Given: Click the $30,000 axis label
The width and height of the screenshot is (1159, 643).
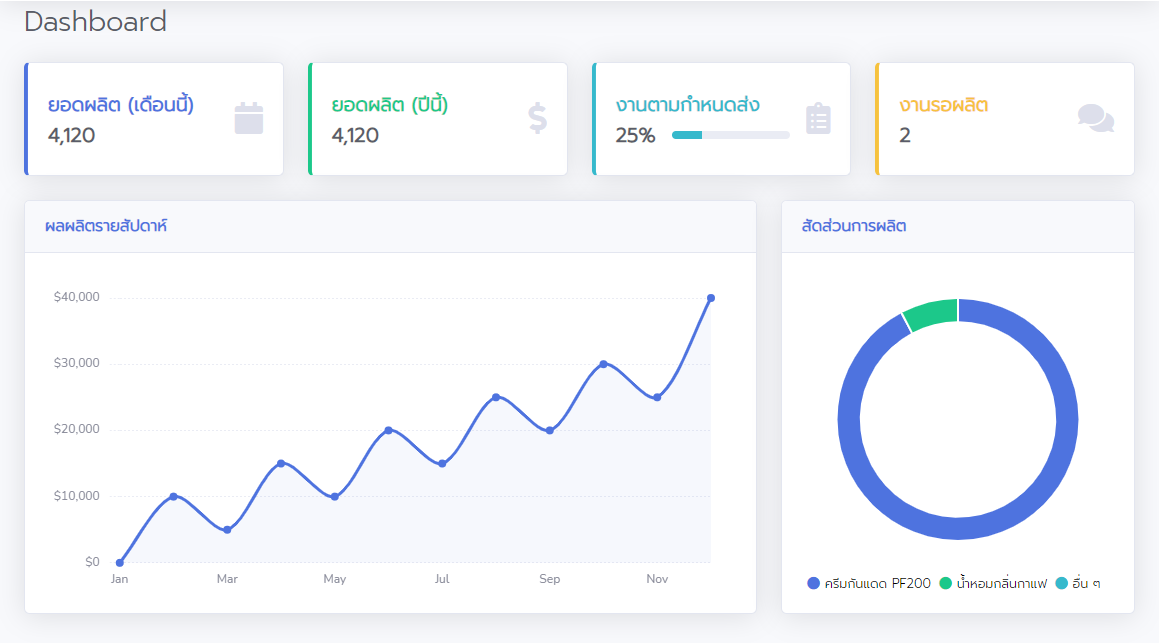Looking at the screenshot, I should coord(77,363).
